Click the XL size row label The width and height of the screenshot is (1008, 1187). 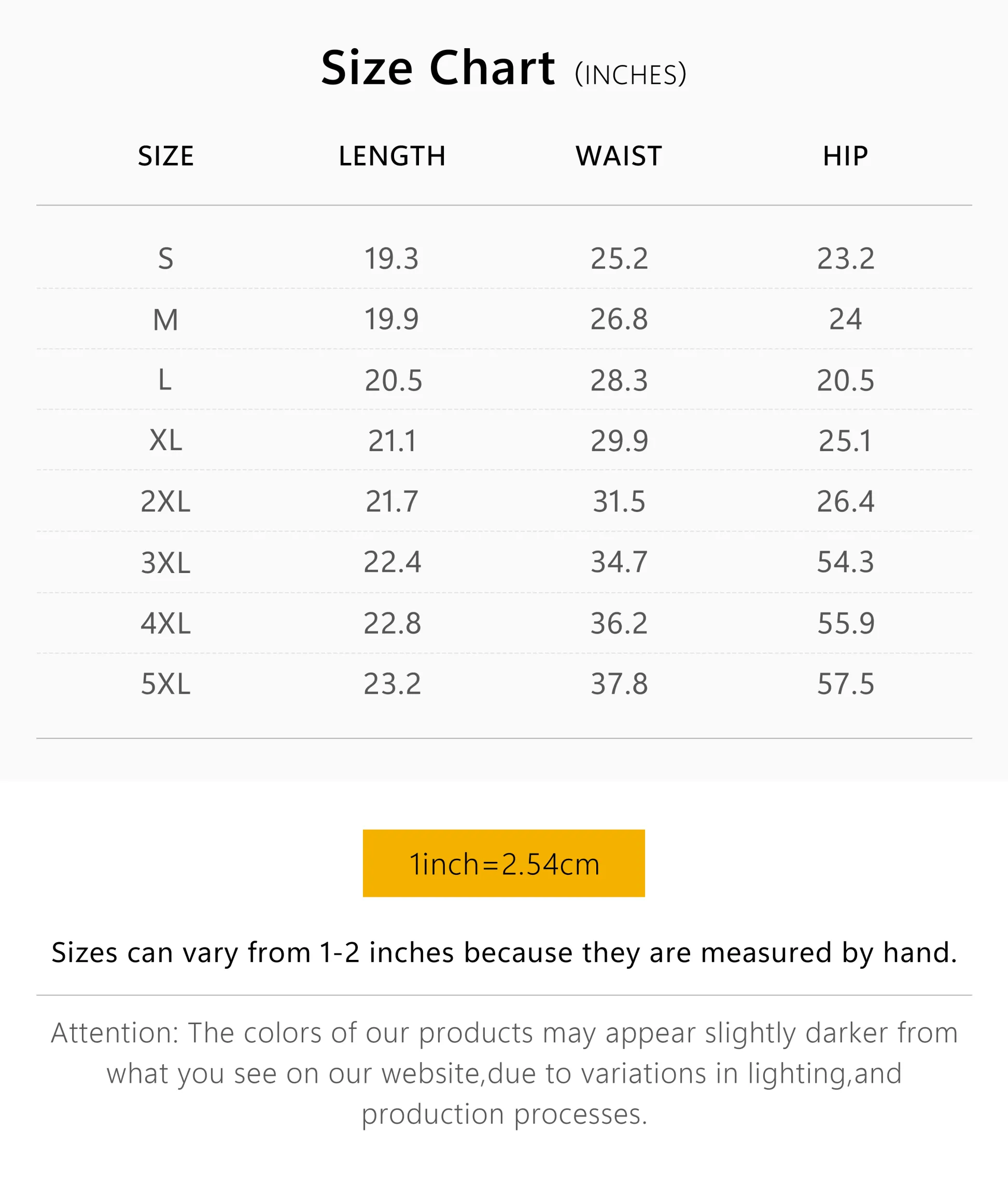(166, 441)
